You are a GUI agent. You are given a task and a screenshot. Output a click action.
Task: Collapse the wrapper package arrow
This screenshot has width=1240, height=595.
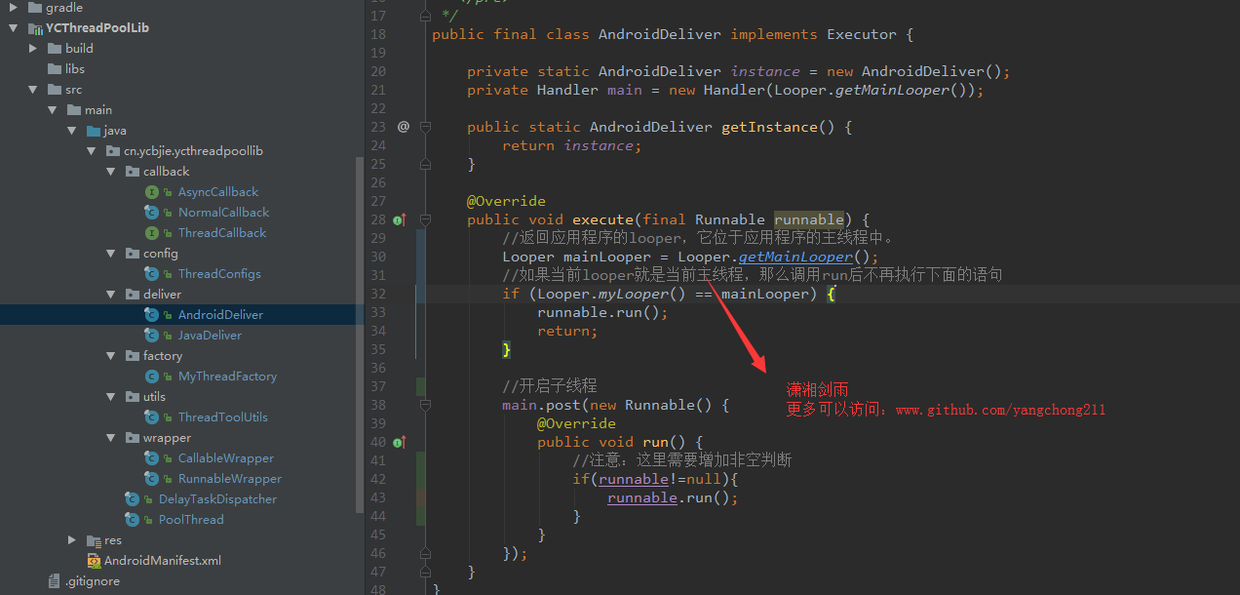pyautogui.click(x=111, y=438)
